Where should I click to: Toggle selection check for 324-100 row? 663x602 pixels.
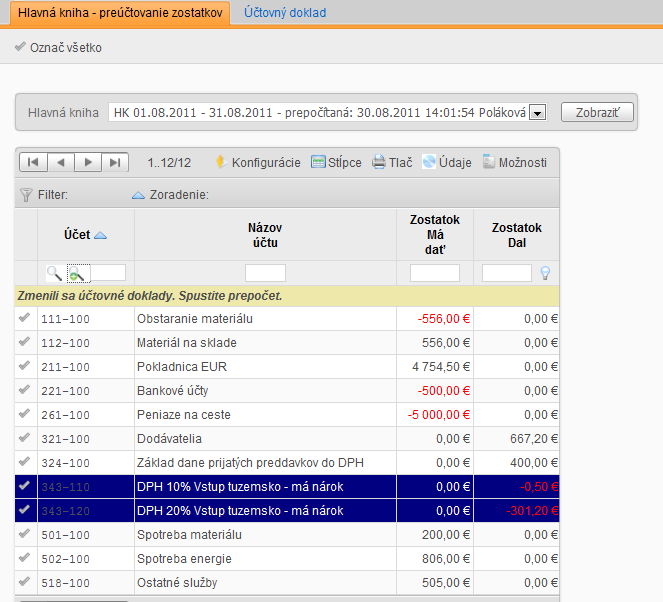point(25,462)
